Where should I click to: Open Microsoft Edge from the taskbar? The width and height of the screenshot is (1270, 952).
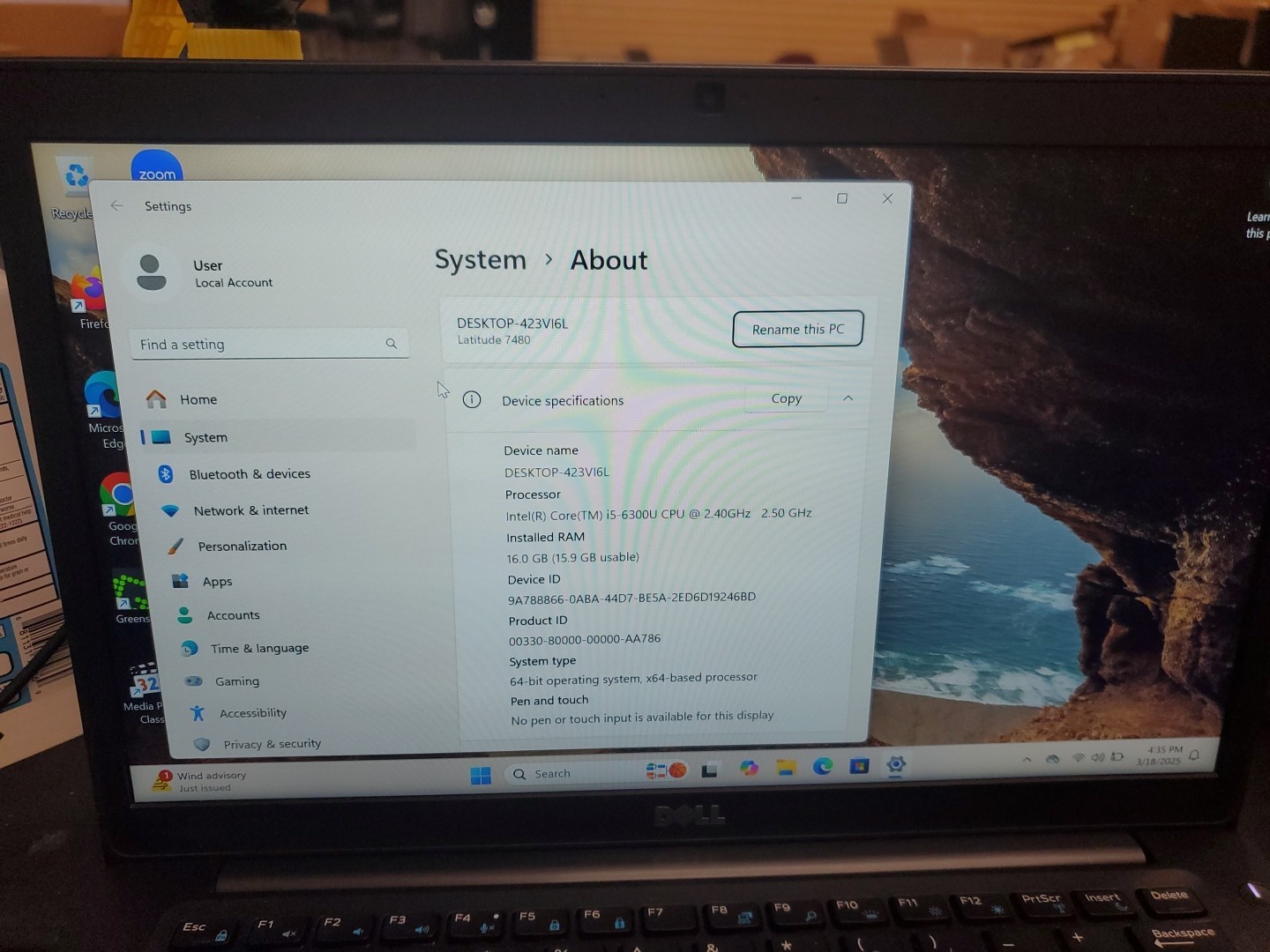823,767
